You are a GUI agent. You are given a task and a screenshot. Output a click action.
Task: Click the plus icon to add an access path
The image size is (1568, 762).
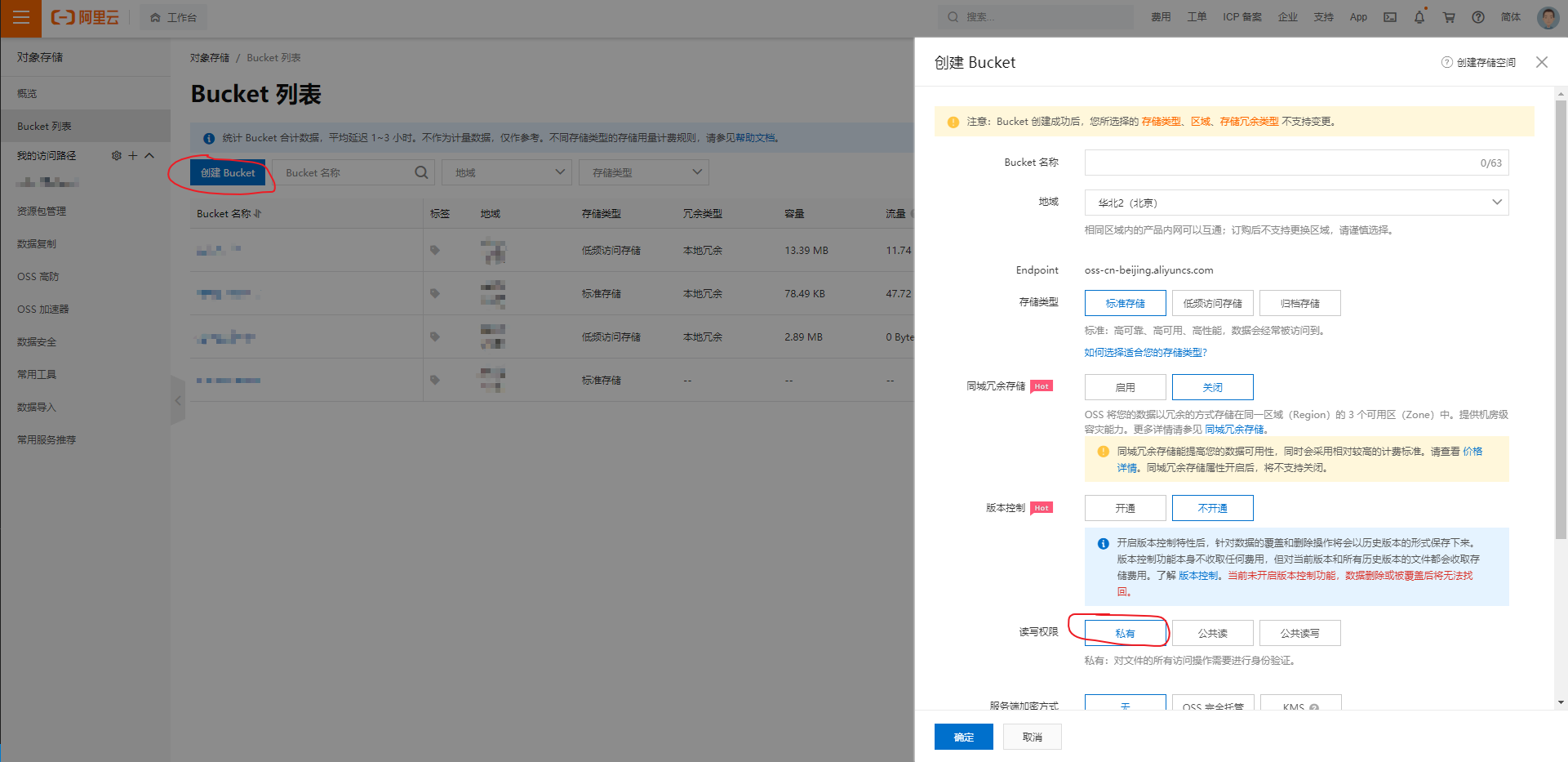point(132,155)
